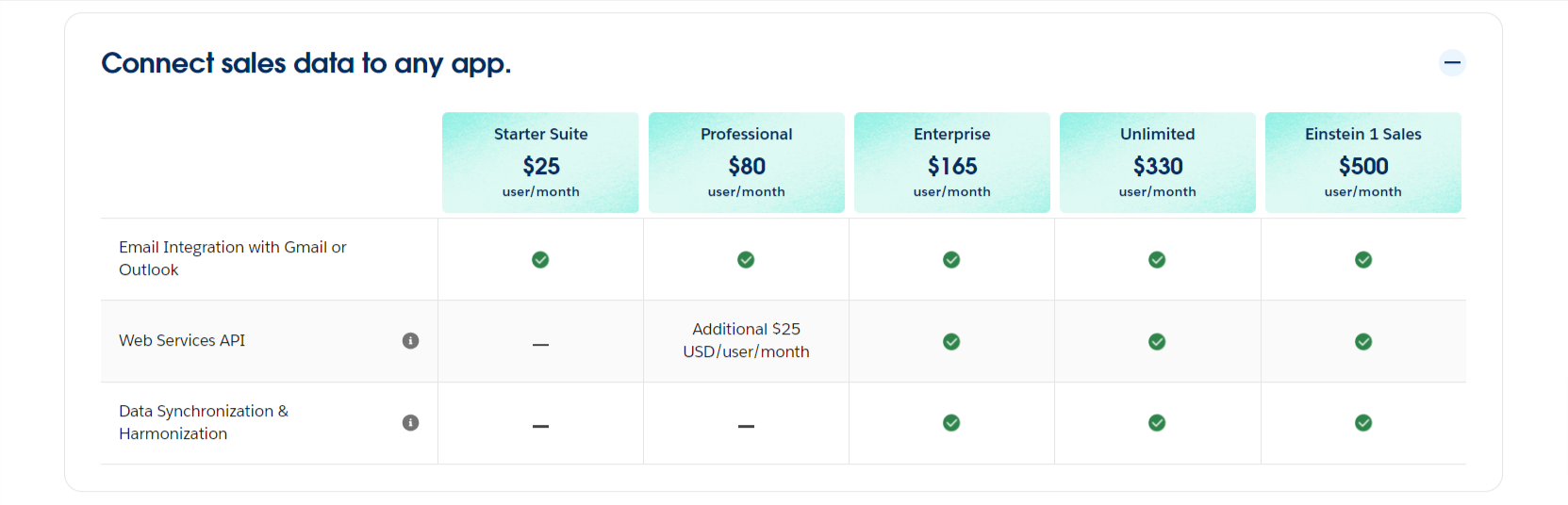Click Starter Suite Email Integration checkmark

point(540,260)
